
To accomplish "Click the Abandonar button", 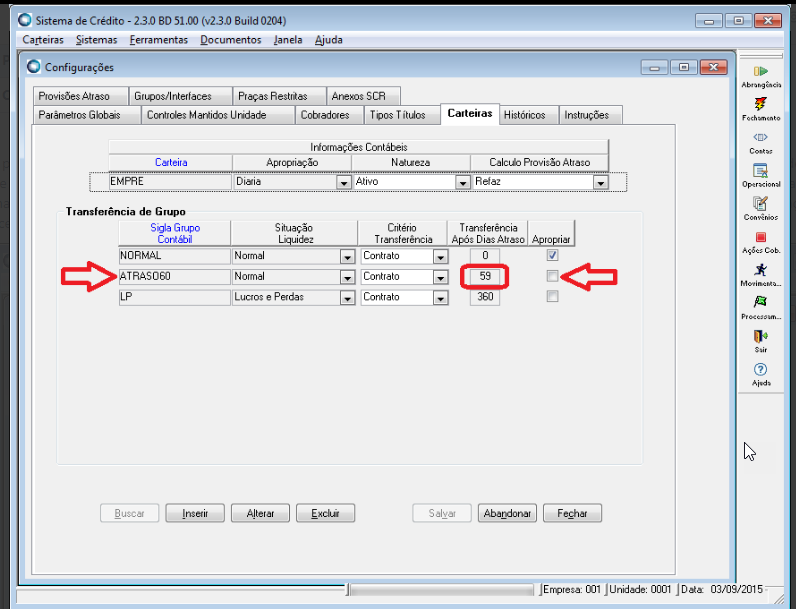I will click(507, 513).
